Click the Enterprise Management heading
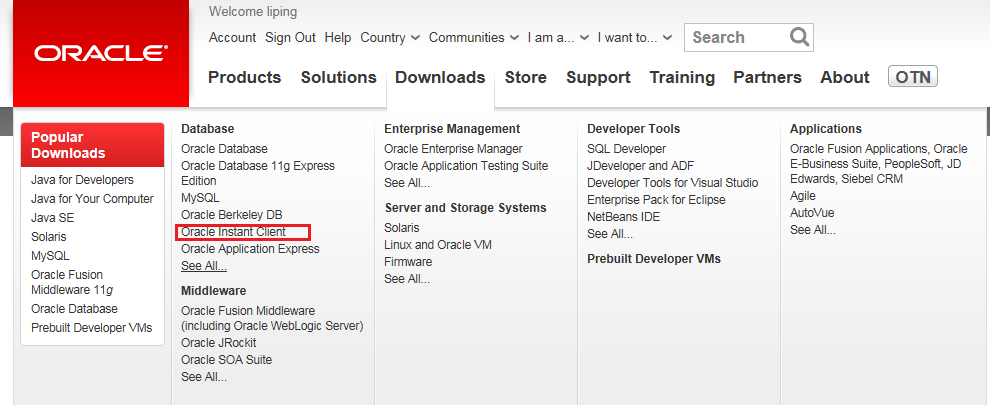Viewport: 990px width, 405px height. pyautogui.click(x=452, y=129)
